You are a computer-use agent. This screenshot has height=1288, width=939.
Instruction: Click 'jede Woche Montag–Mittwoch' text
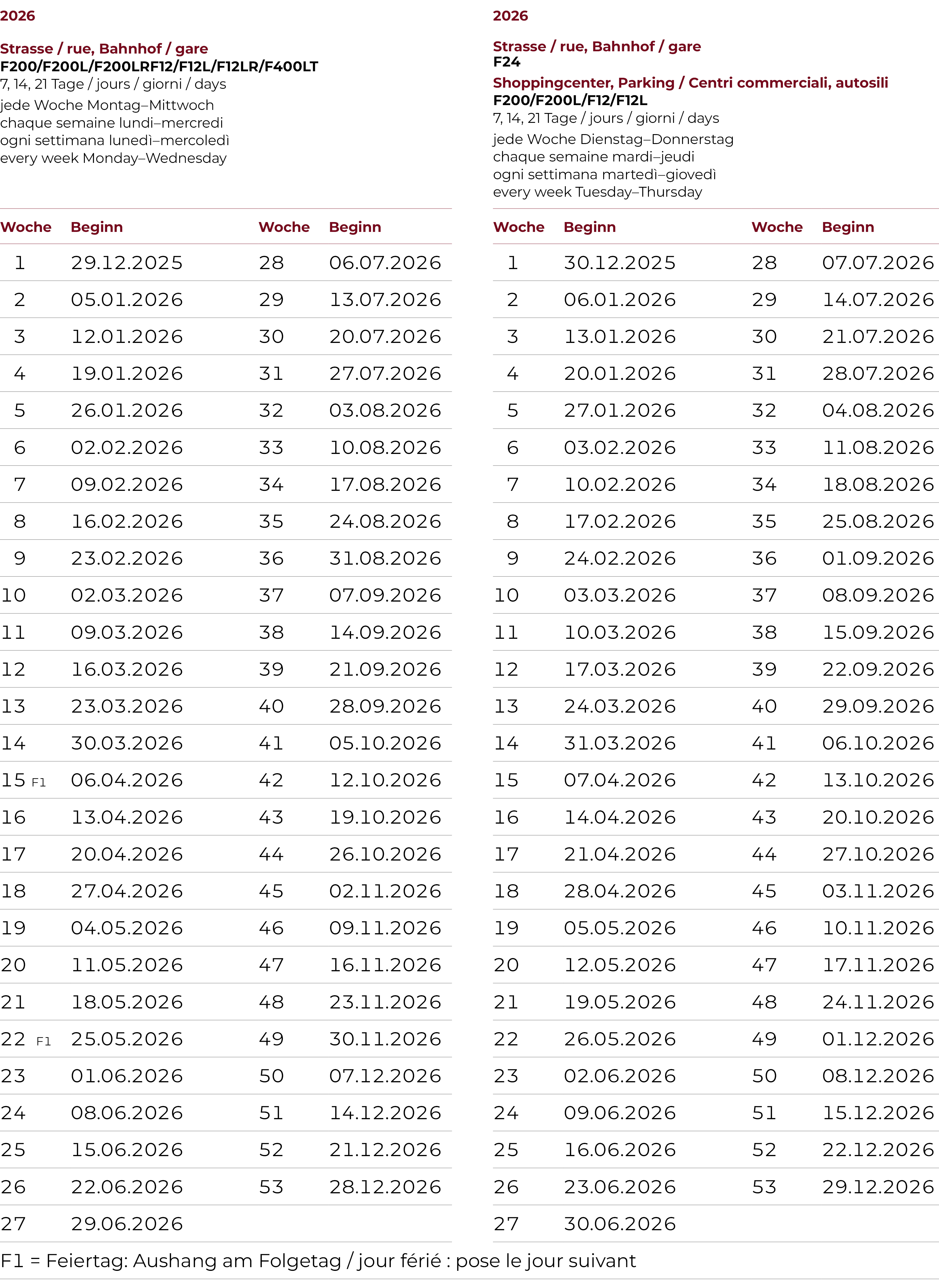click(107, 106)
